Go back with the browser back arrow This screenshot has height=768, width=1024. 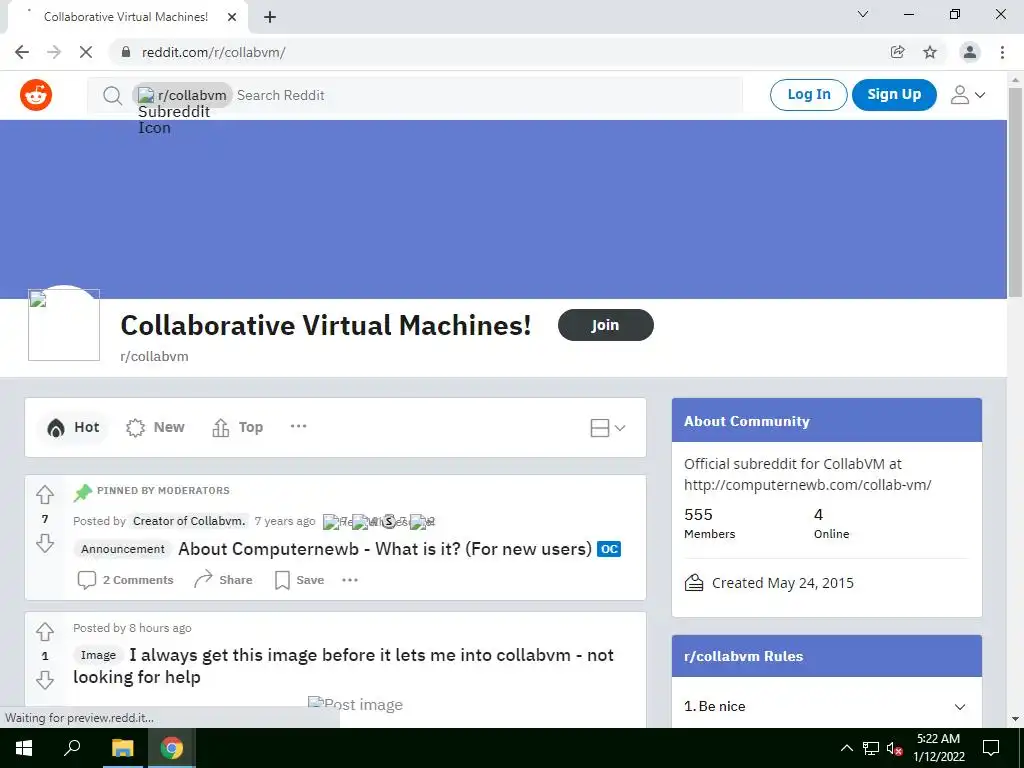click(22, 52)
